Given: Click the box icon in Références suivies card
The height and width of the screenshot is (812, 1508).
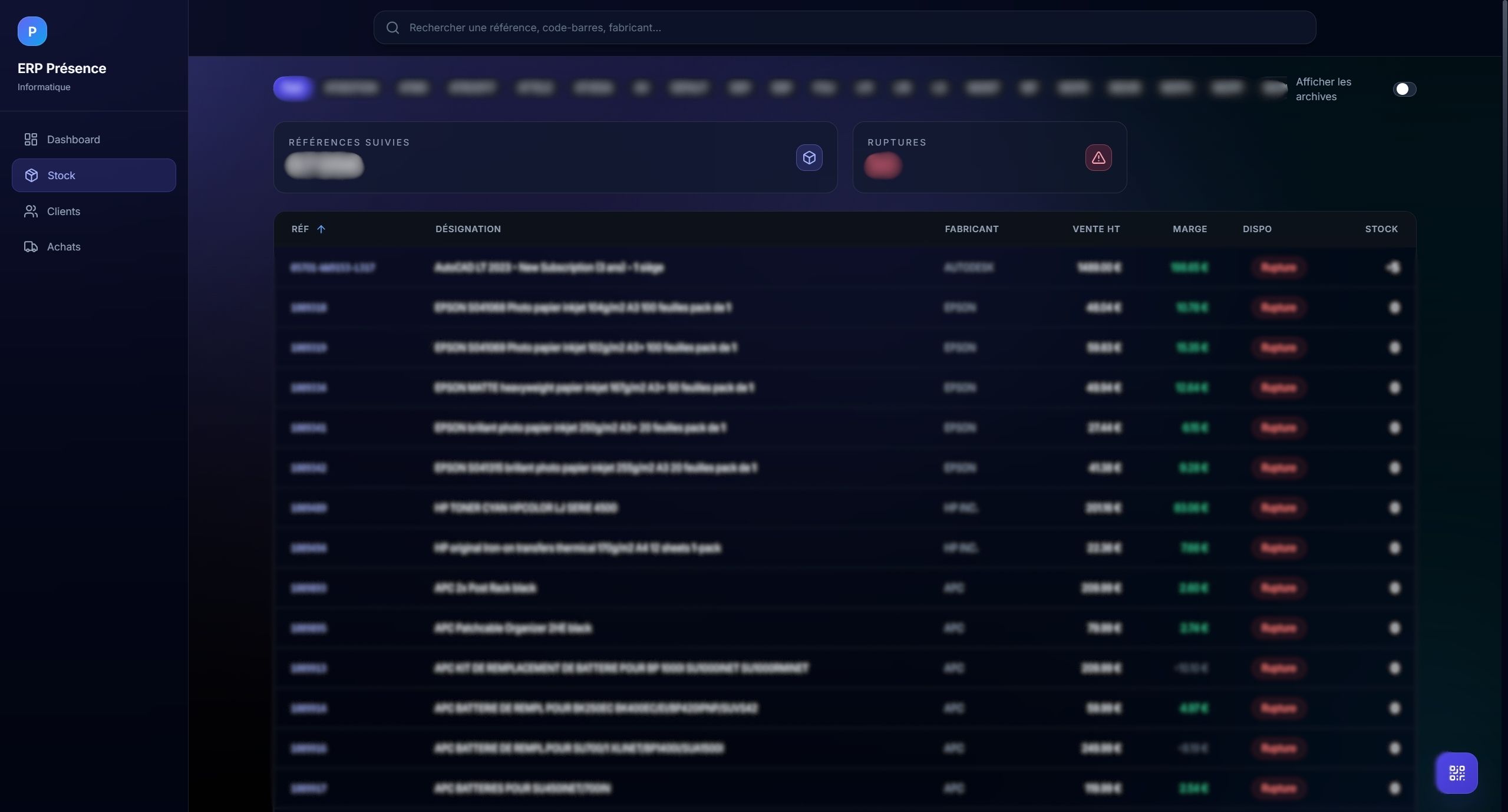Looking at the screenshot, I should click(x=809, y=157).
